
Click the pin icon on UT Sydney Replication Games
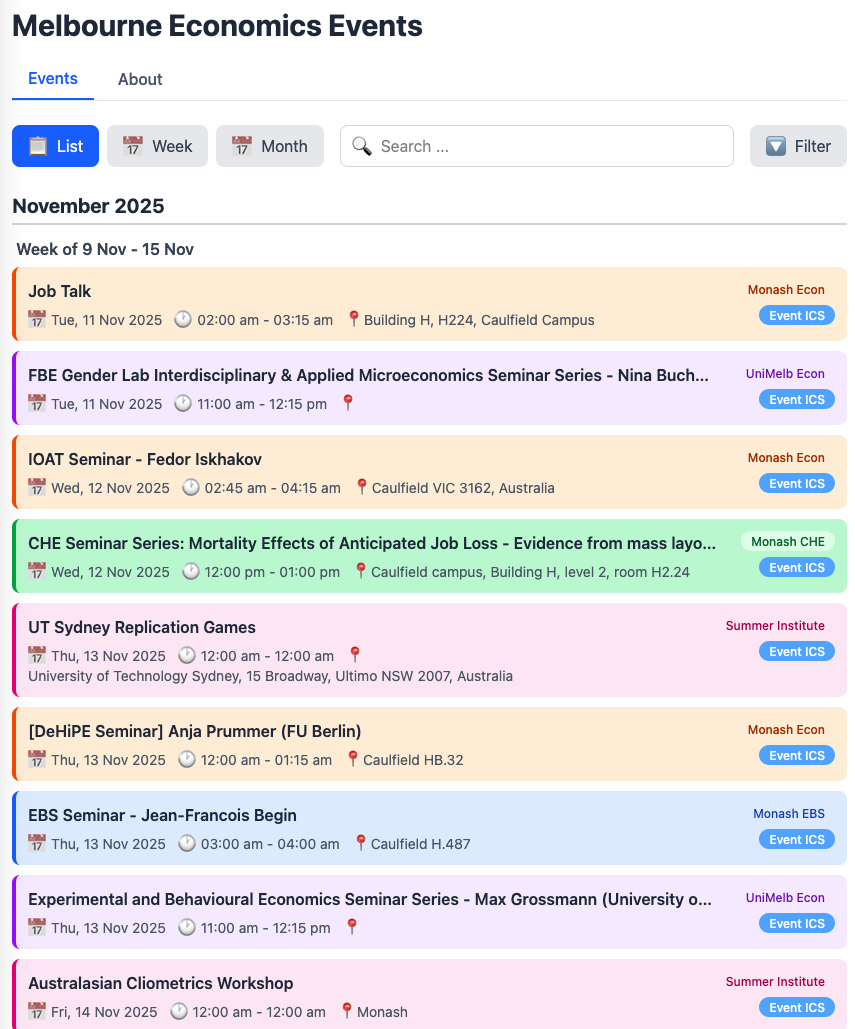(x=354, y=656)
